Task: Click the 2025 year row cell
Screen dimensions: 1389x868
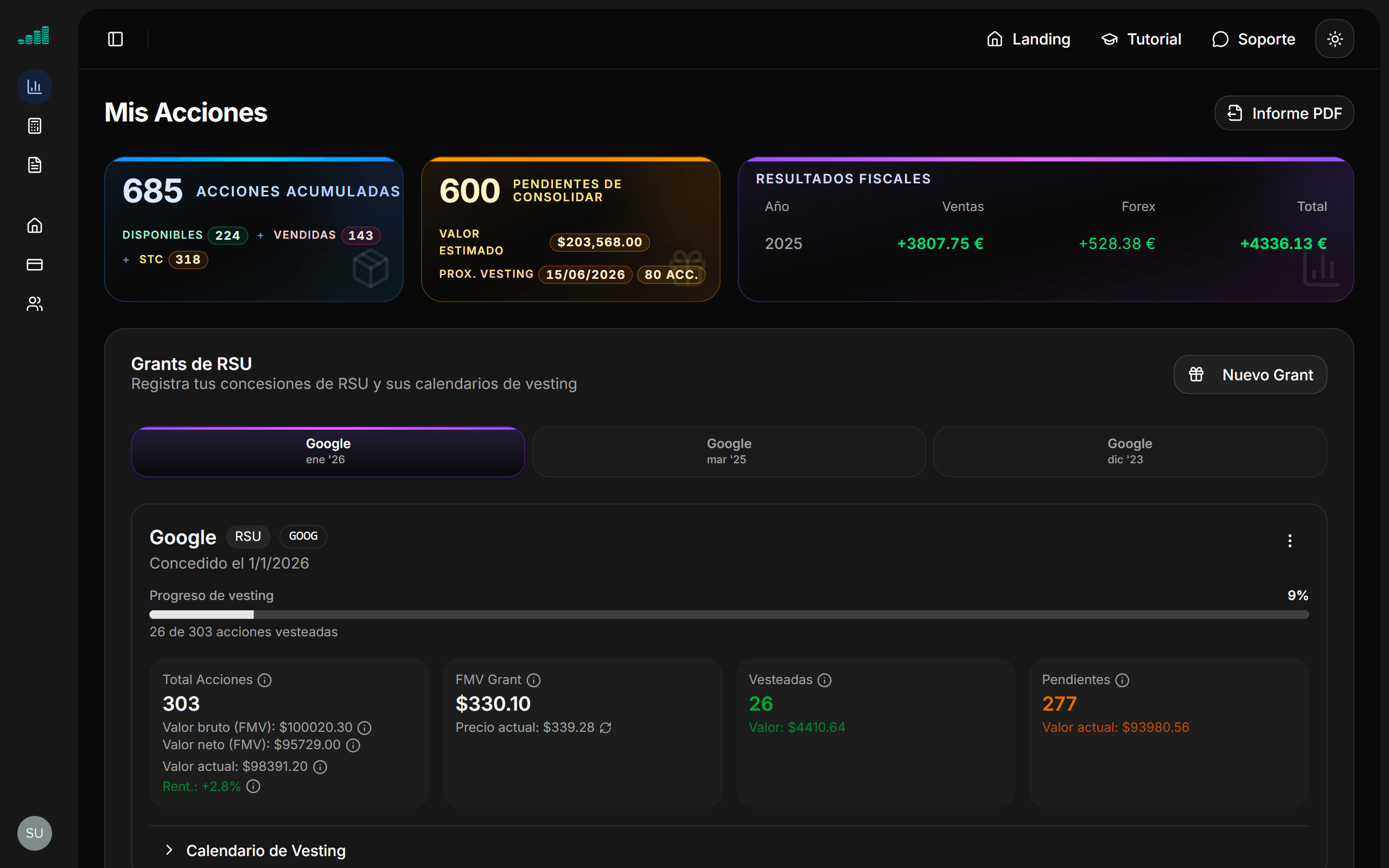Action: [783, 244]
